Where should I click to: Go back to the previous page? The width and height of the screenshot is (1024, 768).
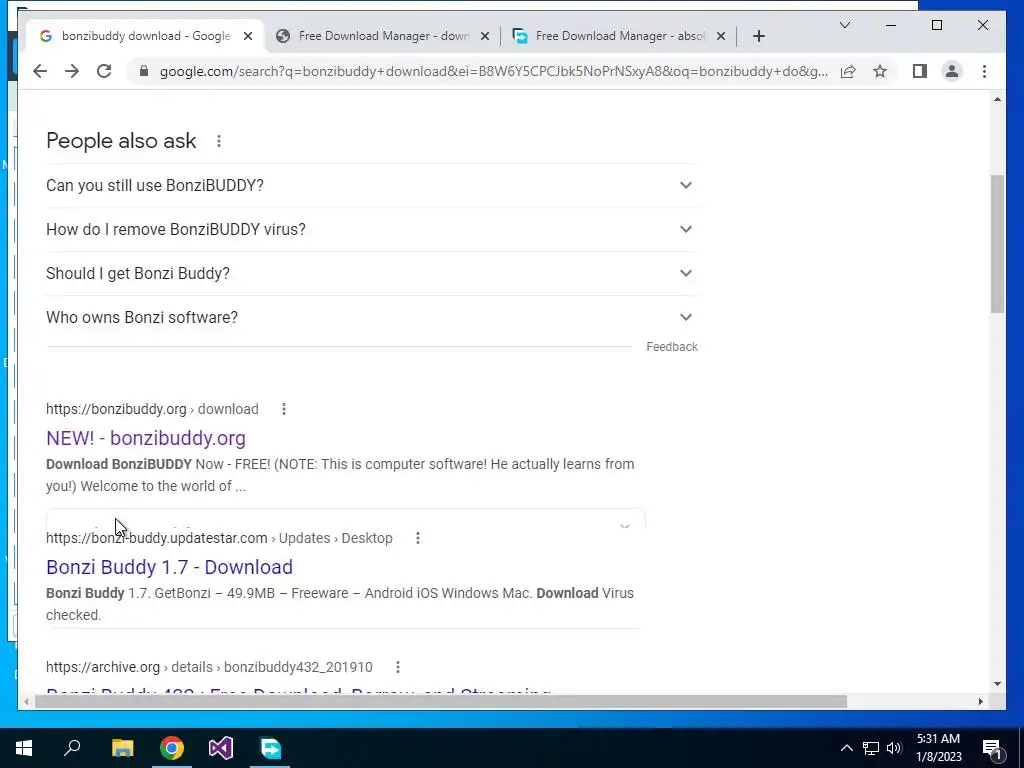pyautogui.click(x=40, y=71)
